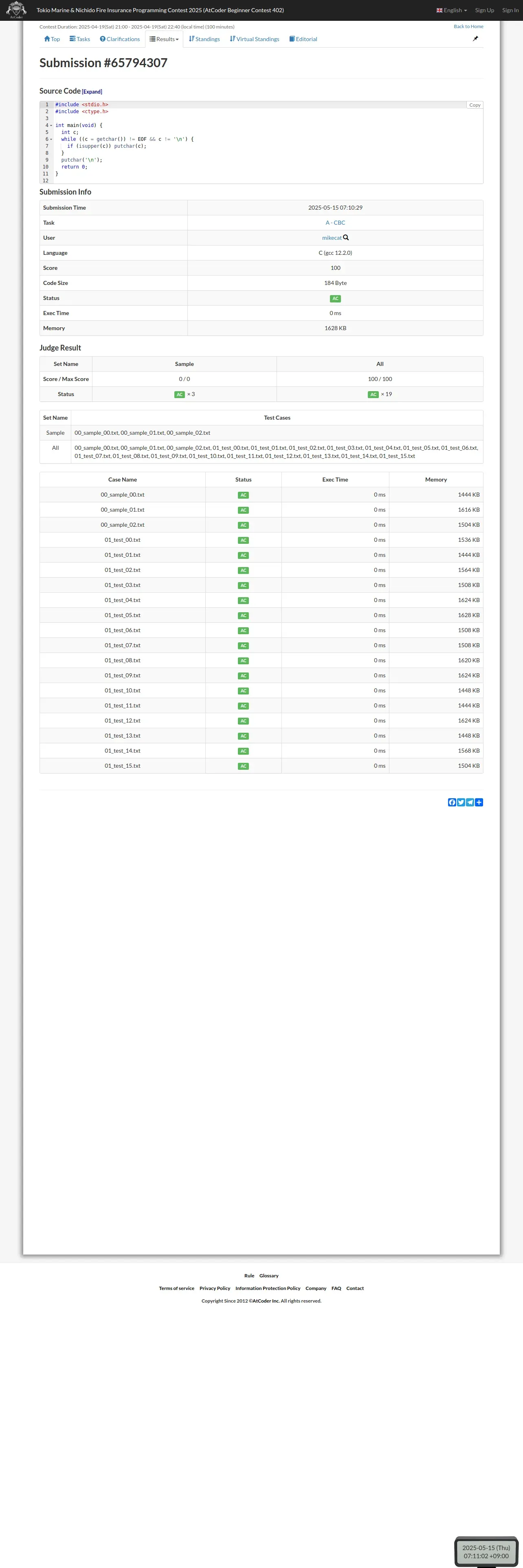Screen dimensions: 523x1568
Task: Click memory value 1628 KB in Submission Info
Action: [x=336, y=328]
